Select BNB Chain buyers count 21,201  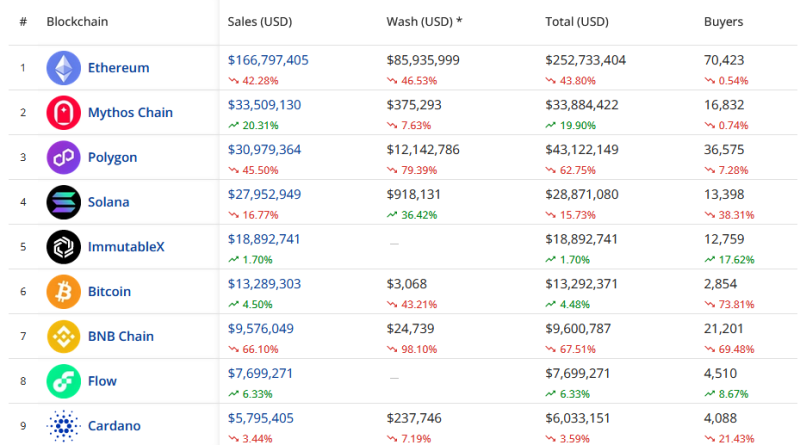[723, 329]
